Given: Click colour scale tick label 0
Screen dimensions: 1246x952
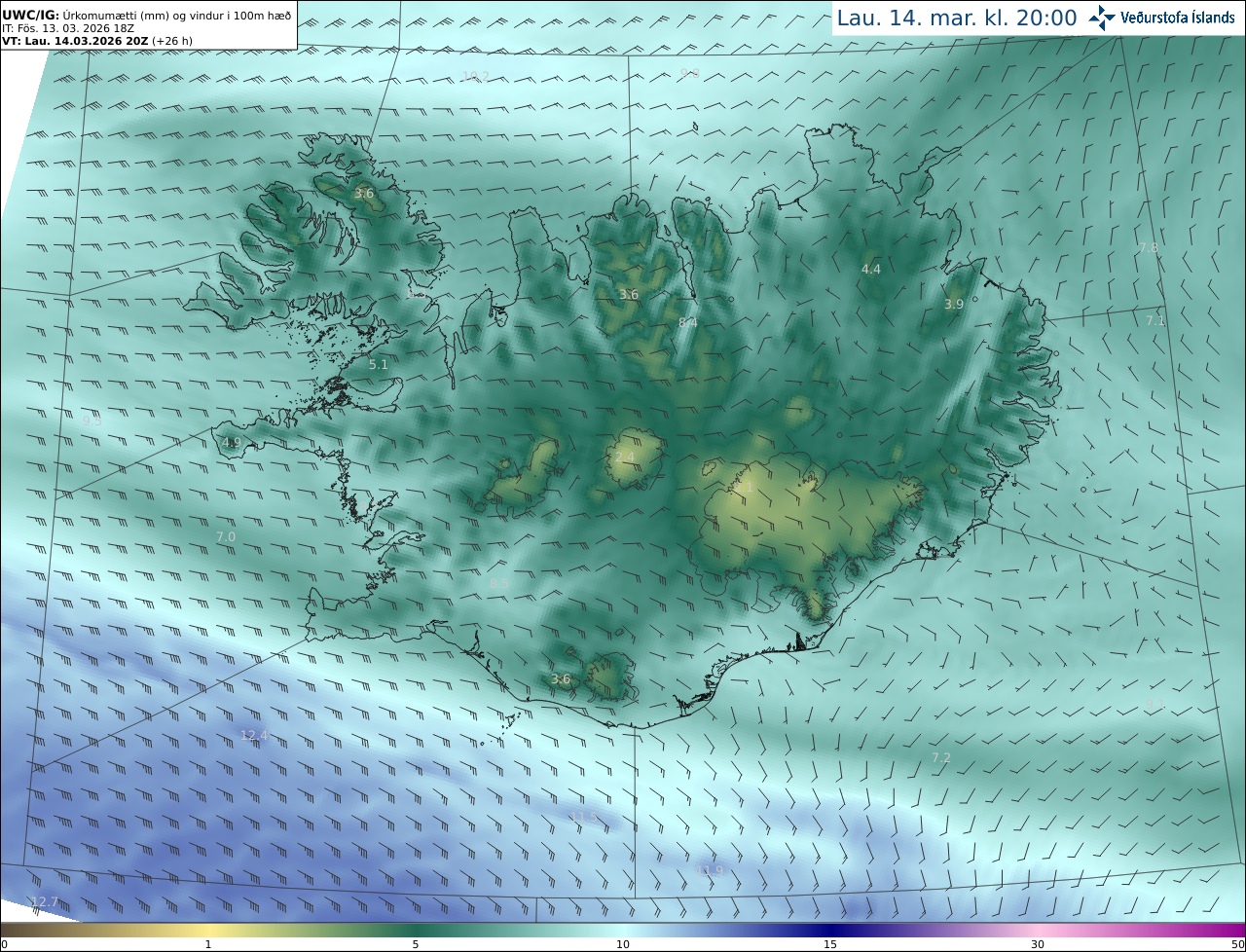Looking at the screenshot, I should point(4,944).
